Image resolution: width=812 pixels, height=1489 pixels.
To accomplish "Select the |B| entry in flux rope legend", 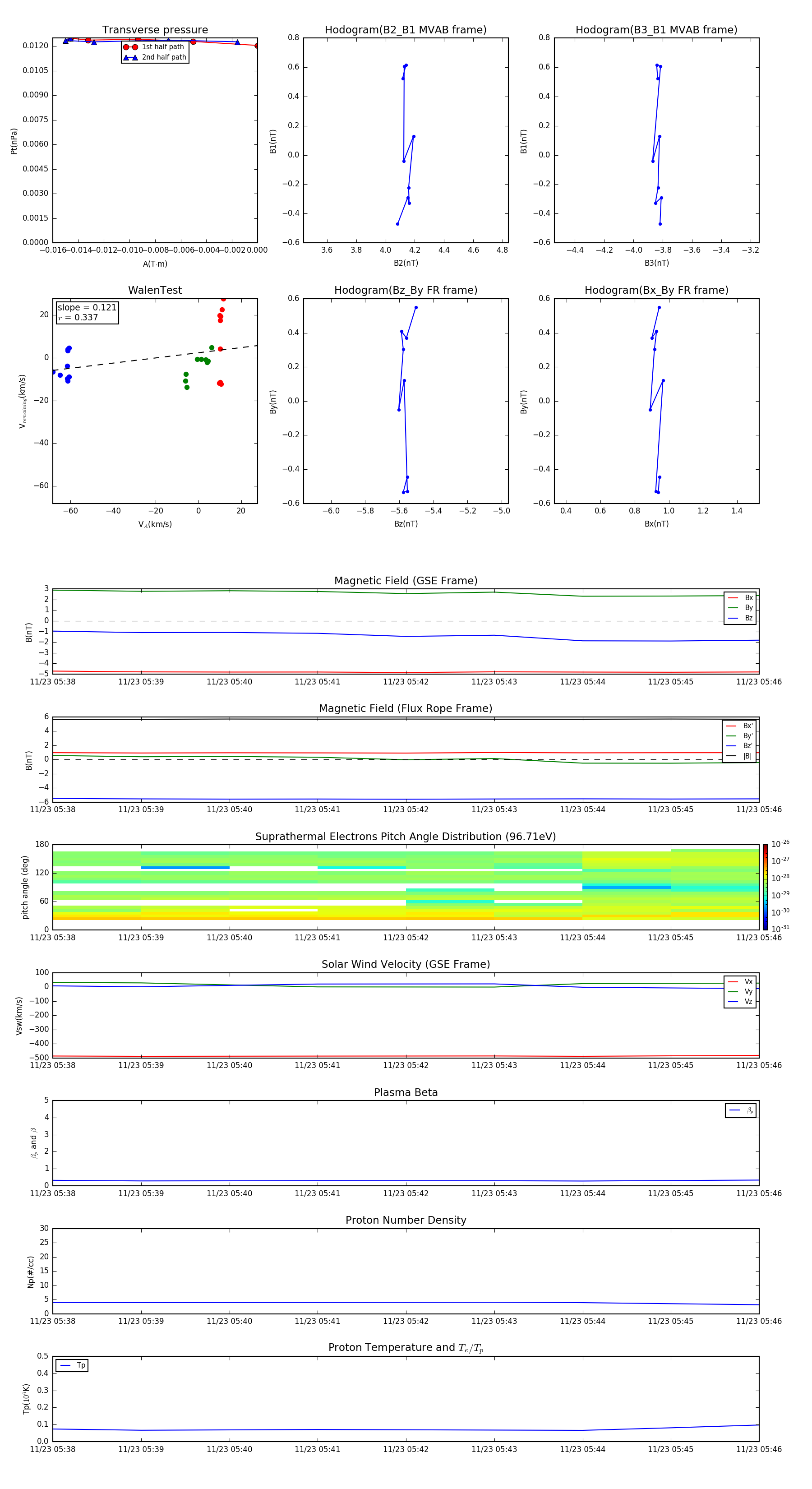I will pos(739,756).
